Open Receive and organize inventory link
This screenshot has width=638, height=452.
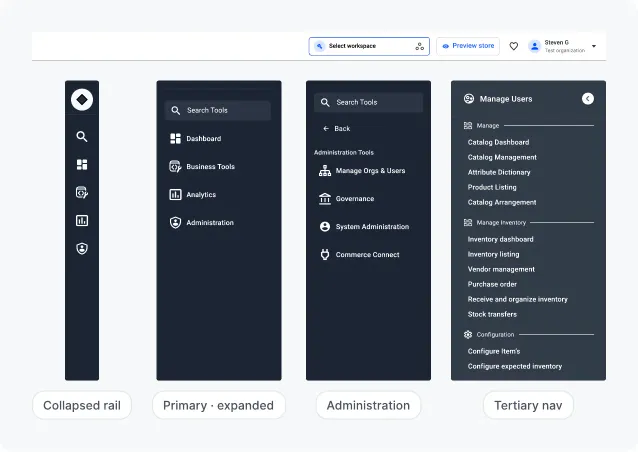click(518, 299)
